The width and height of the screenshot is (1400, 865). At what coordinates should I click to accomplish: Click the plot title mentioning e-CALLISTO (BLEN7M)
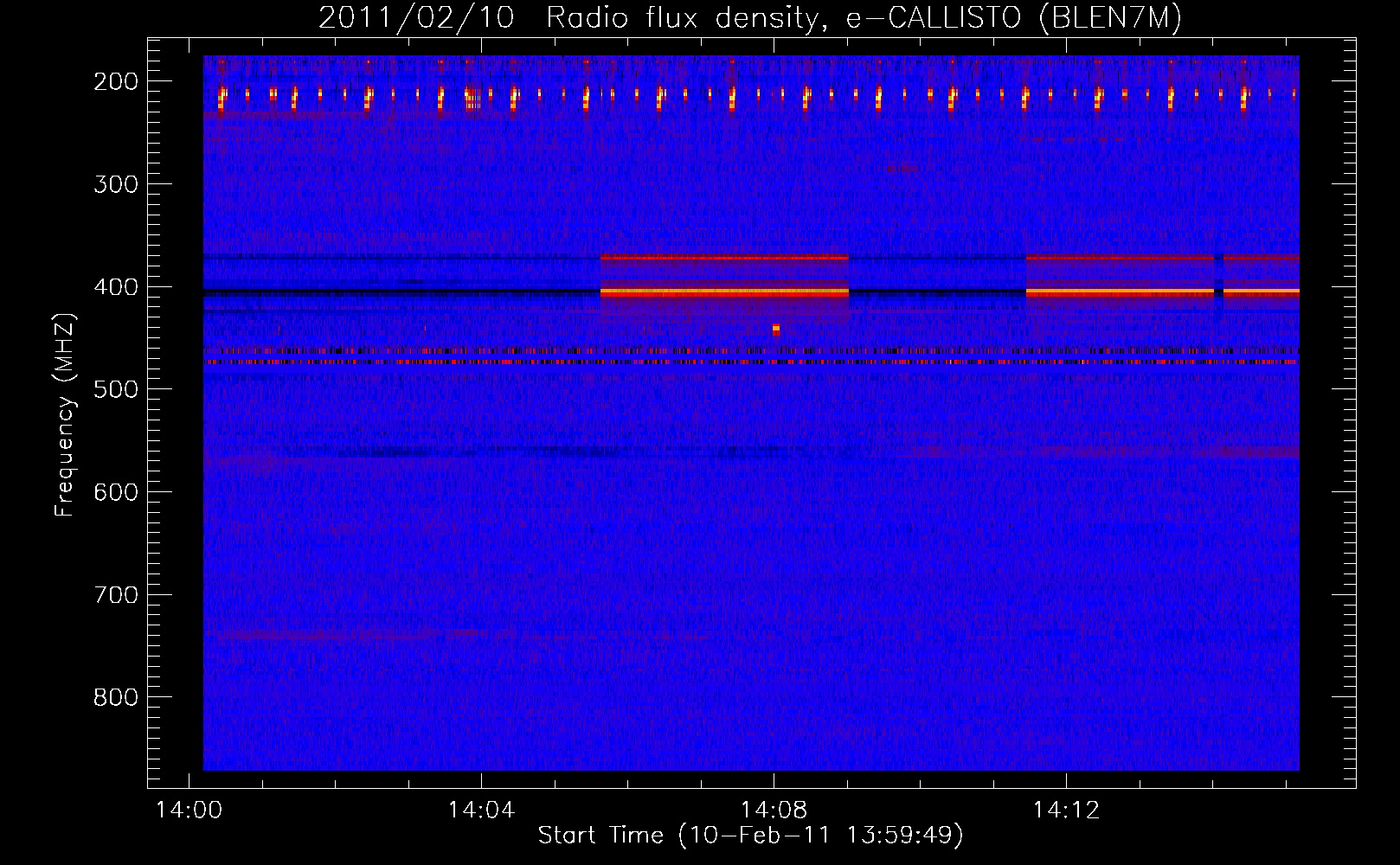click(x=749, y=17)
